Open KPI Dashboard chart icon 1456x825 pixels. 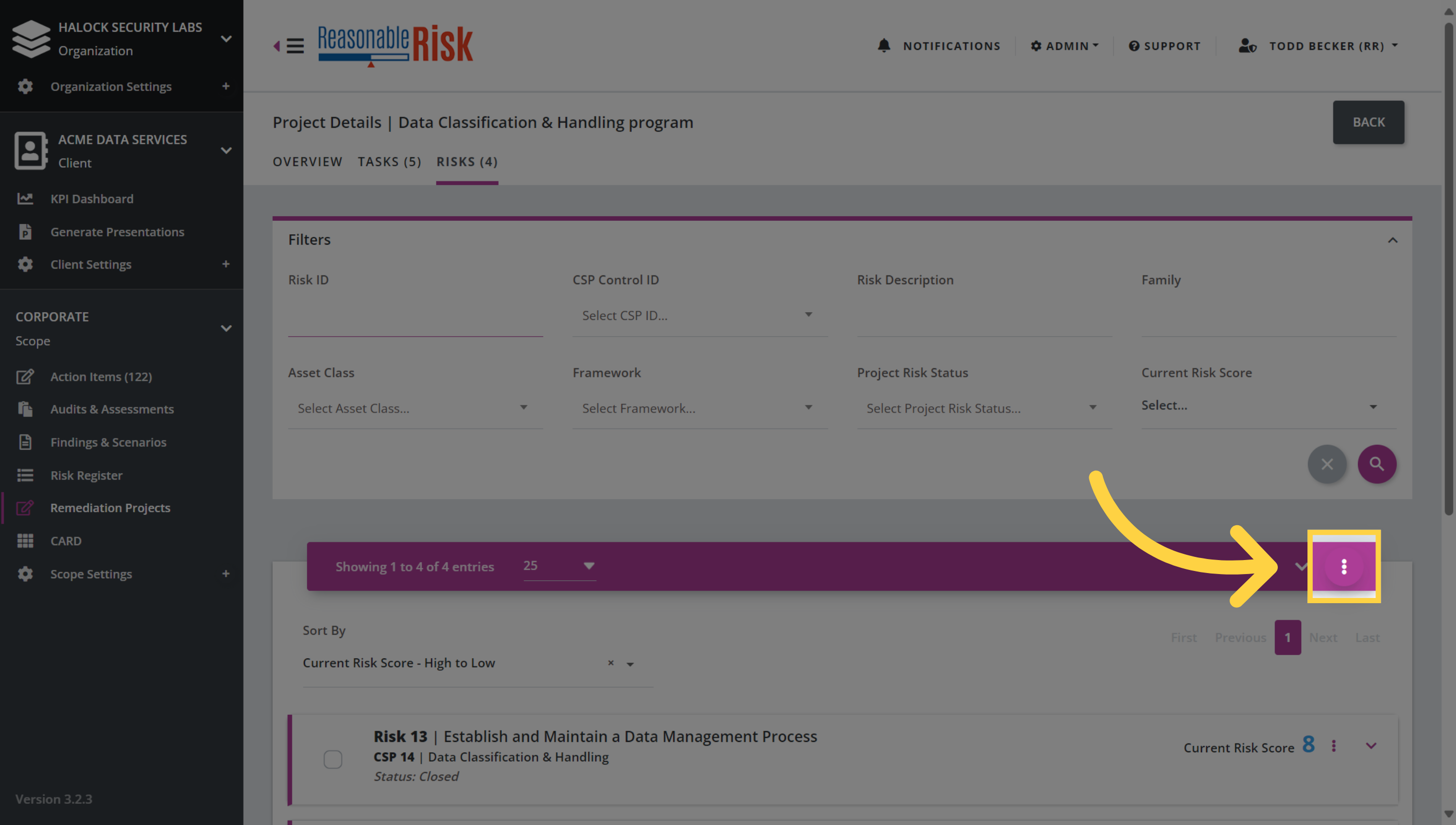(25, 199)
